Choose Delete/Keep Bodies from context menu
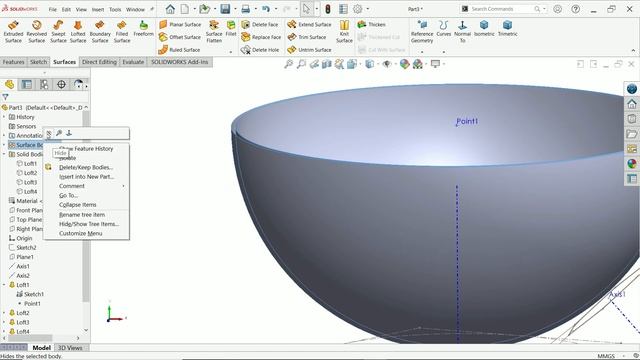 86,167
